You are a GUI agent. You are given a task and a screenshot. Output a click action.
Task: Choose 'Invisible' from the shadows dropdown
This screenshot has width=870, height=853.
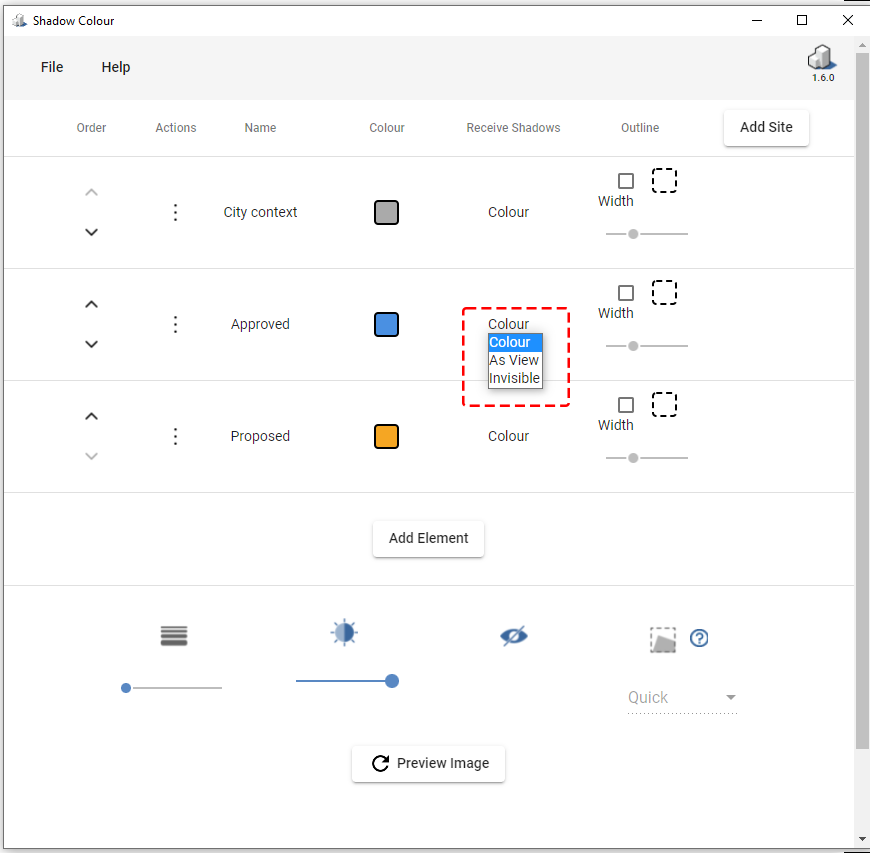point(514,378)
